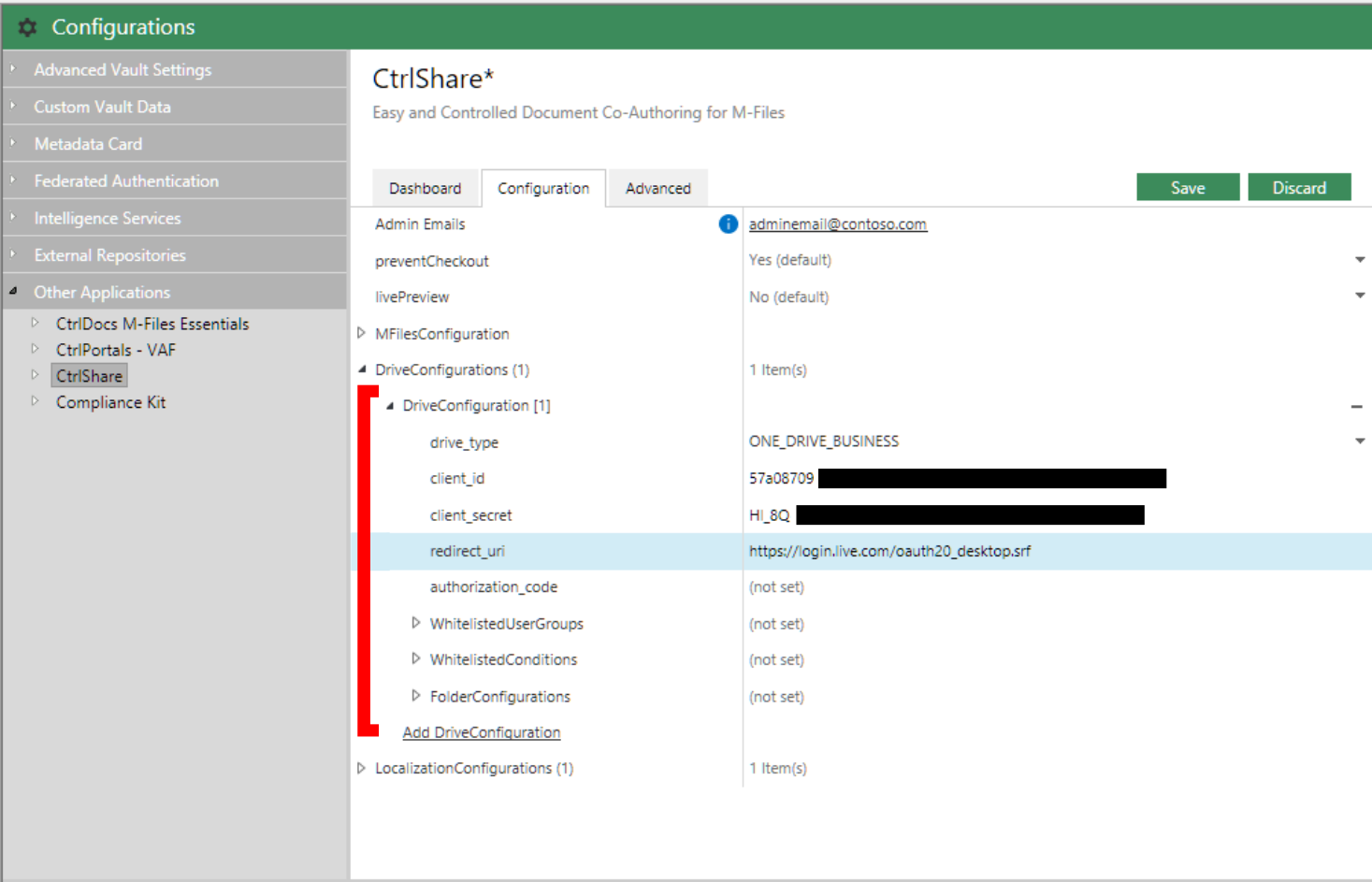
Task: Collapse DriveConfiguration [1] triangle
Action: pyautogui.click(x=390, y=406)
